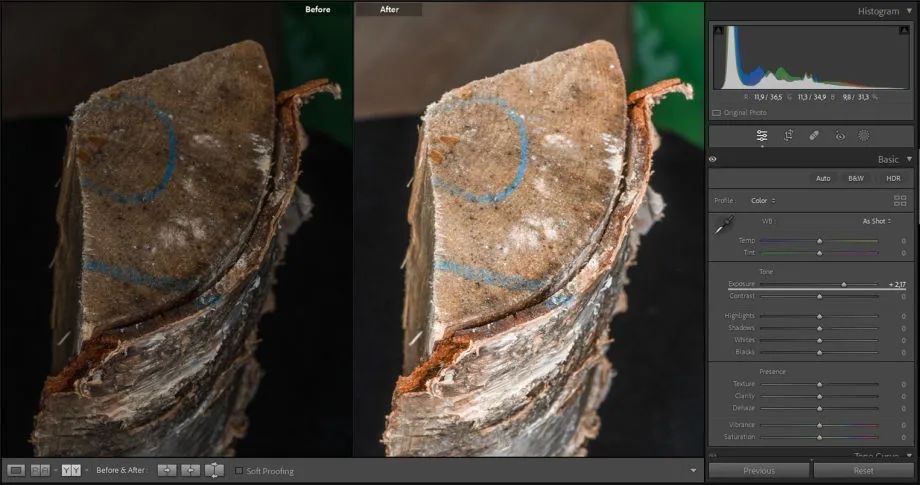This screenshot has width=920, height=485.
Task: Pick the White Balance eyedropper
Action: [724, 226]
